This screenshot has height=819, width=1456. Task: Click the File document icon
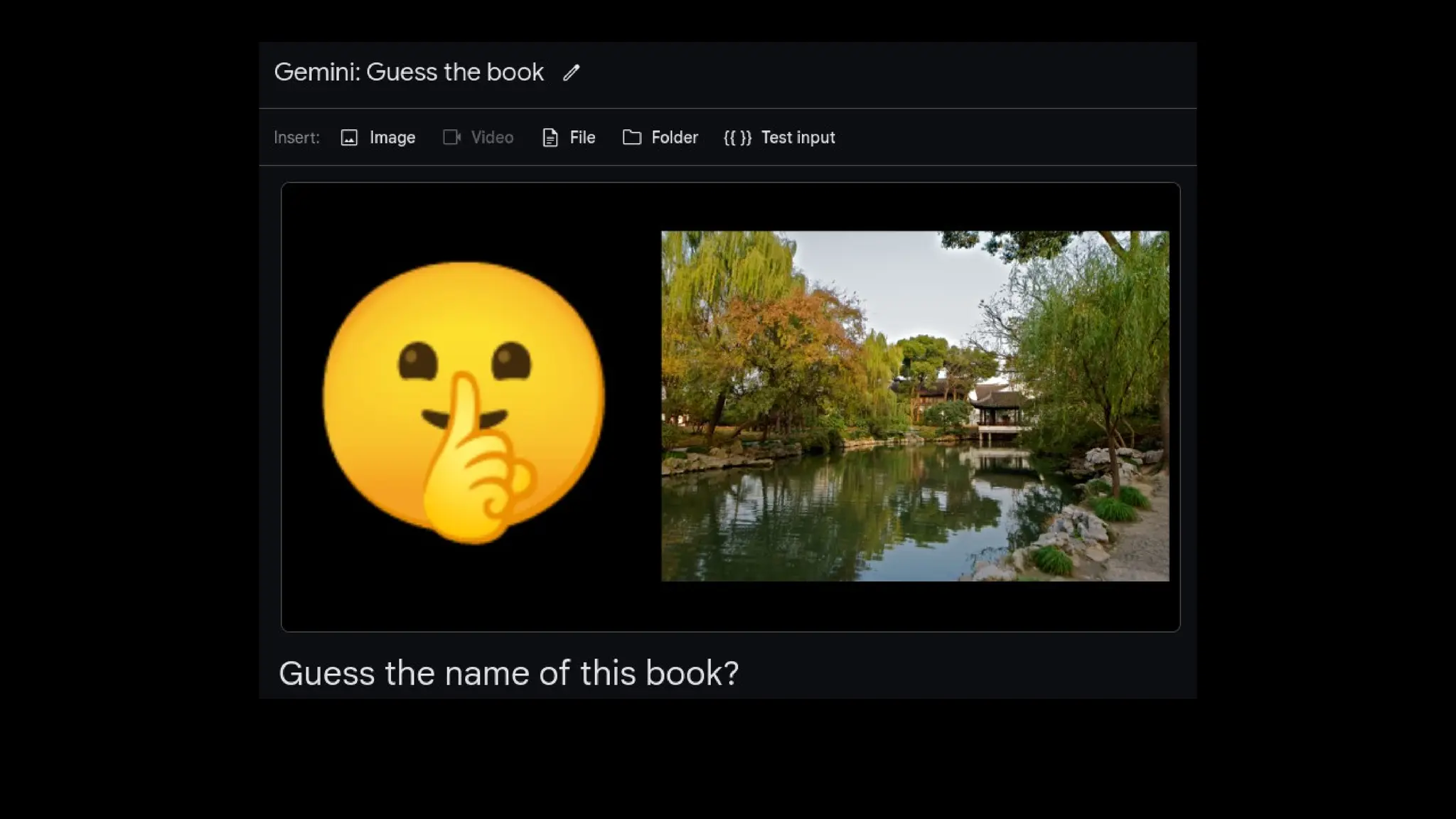tap(550, 137)
